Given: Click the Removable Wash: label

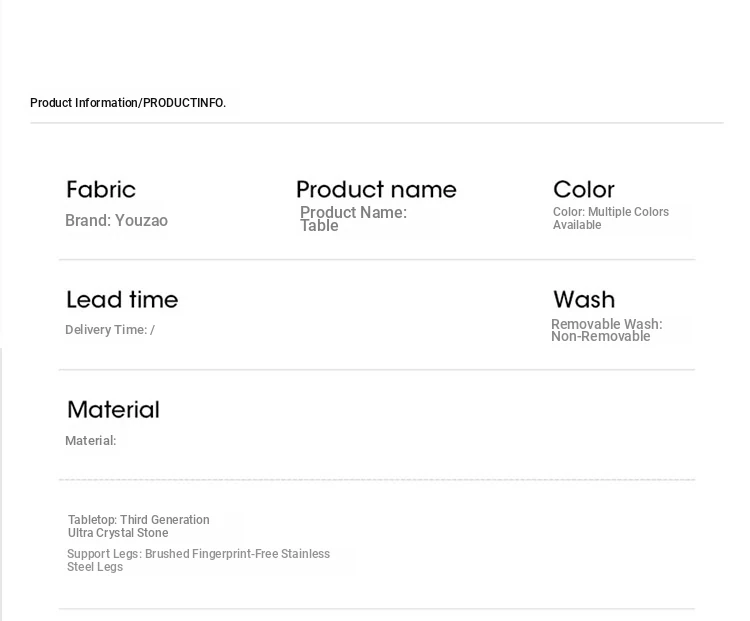Looking at the screenshot, I should (607, 324).
